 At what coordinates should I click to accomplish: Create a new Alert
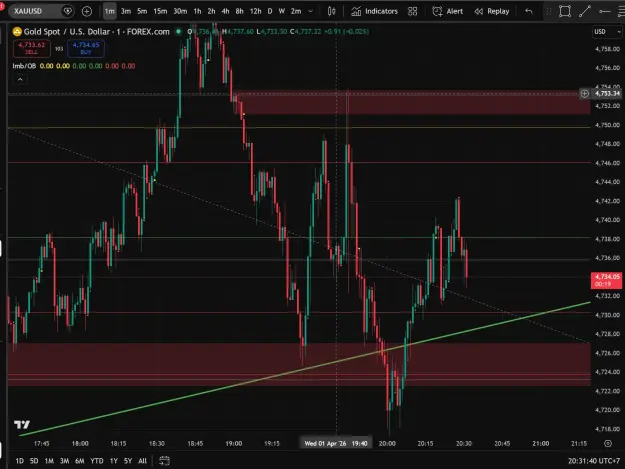pyautogui.click(x=448, y=11)
